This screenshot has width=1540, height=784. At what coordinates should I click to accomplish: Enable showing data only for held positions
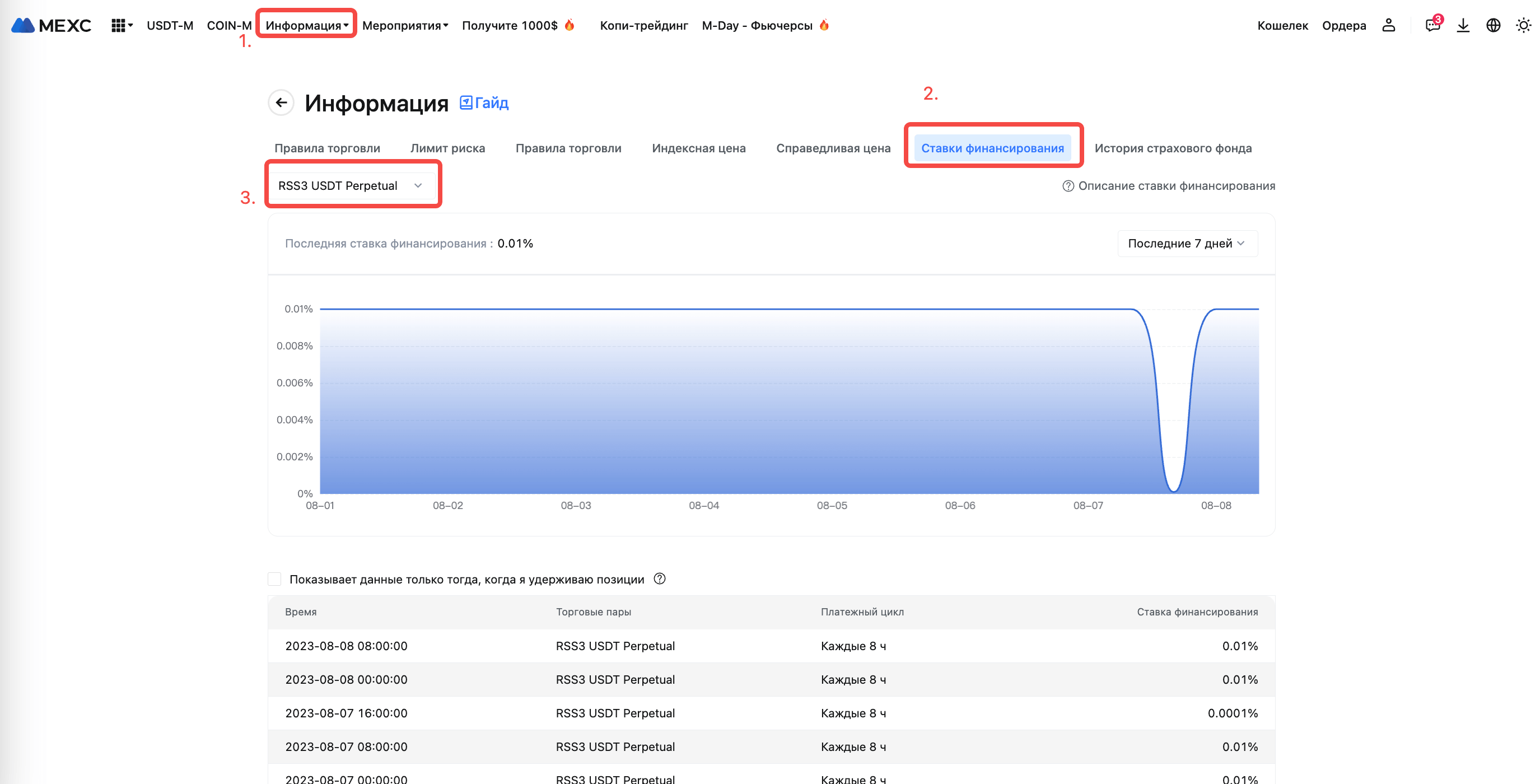tap(274, 579)
